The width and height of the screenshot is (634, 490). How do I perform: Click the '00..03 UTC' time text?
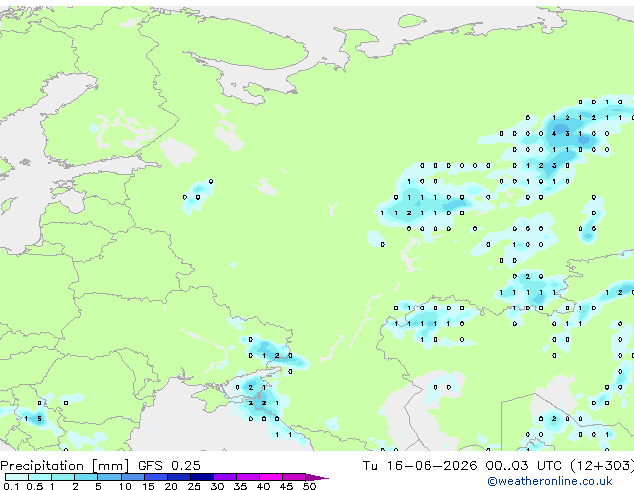pos(523,466)
